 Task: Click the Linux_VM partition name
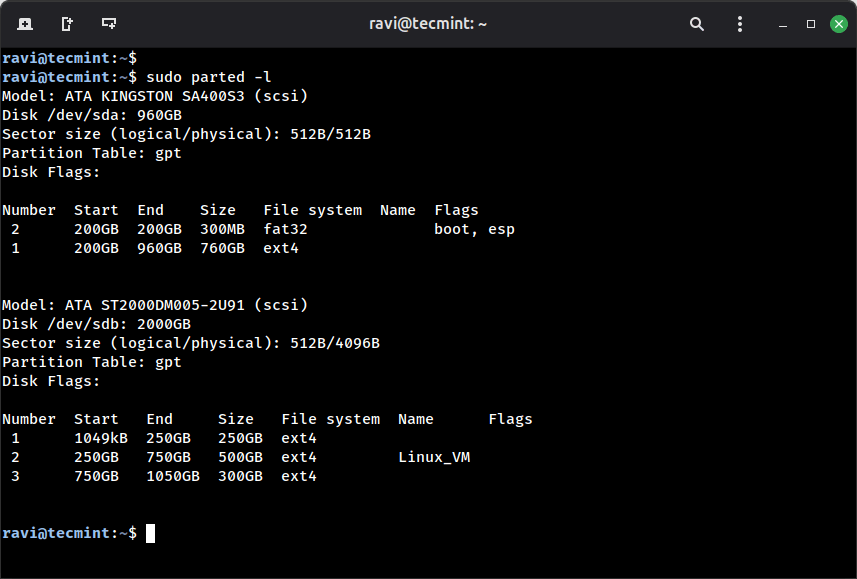(x=434, y=457)
